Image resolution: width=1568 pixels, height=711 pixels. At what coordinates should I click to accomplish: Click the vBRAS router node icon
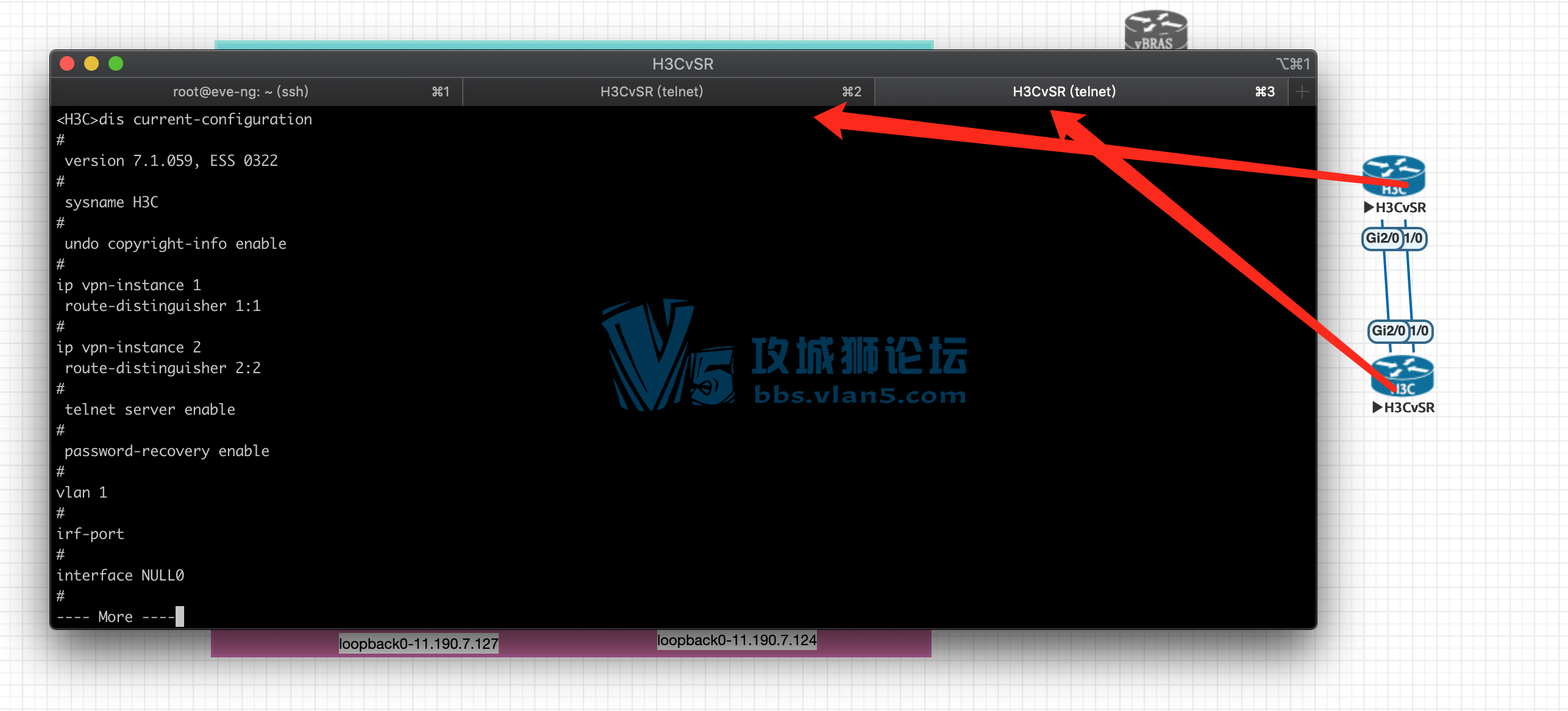[x=1155, y=30]
